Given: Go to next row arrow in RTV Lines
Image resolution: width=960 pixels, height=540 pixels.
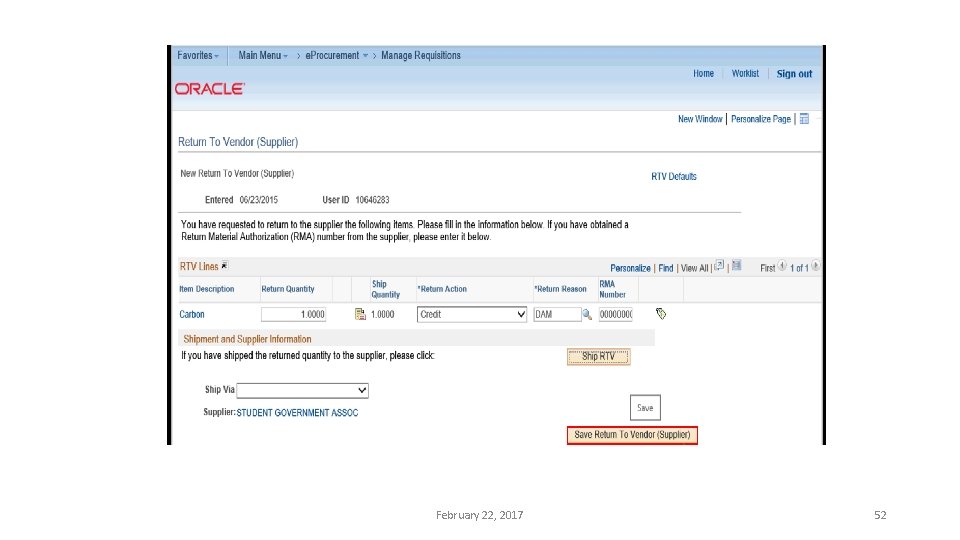Looking at the screenshot, I should (x=816, y=266).
